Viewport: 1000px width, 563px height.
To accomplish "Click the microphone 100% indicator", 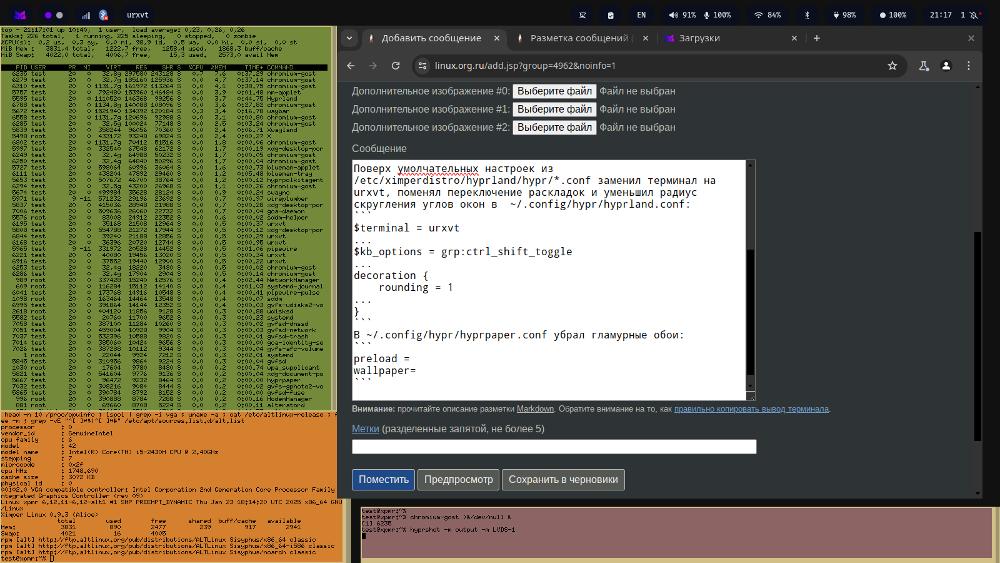I will click(717, 15).
